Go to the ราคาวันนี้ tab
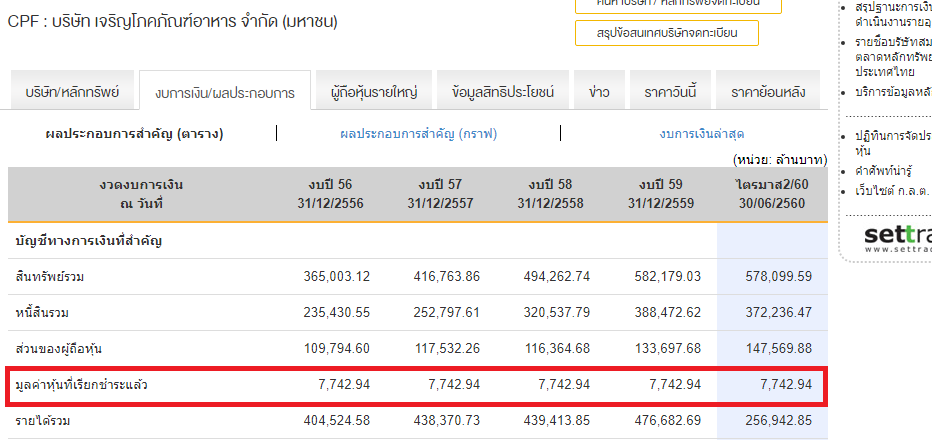Screen dimensions: 932x440 [670, 93]
